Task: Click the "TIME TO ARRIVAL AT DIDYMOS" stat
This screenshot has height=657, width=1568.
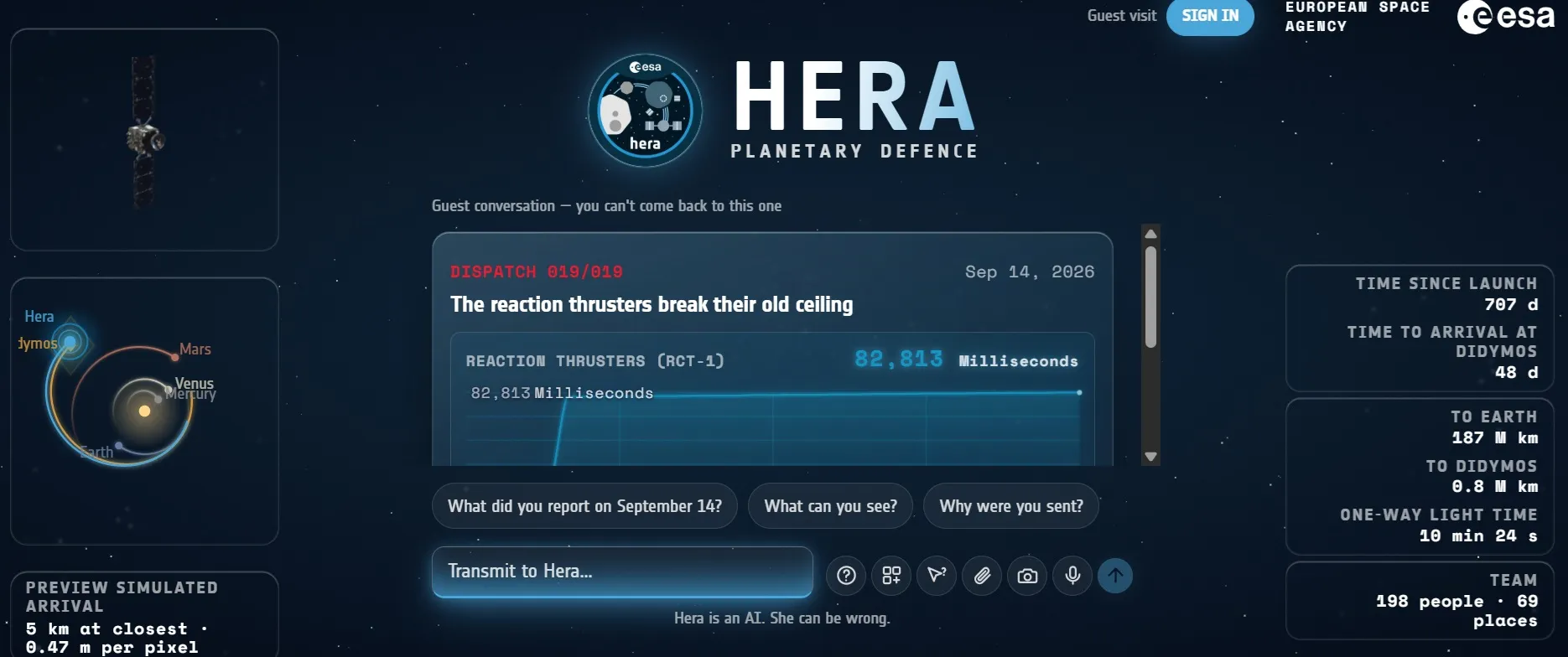Action: pyautogui.click(x=1442, y=352)
